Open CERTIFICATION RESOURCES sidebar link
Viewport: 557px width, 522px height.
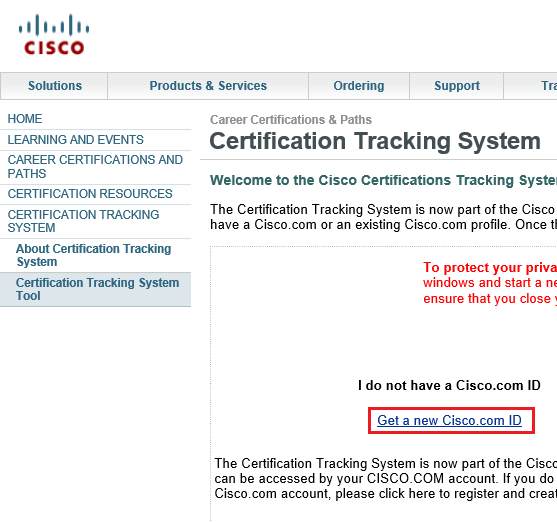click(x=90, y=194)
